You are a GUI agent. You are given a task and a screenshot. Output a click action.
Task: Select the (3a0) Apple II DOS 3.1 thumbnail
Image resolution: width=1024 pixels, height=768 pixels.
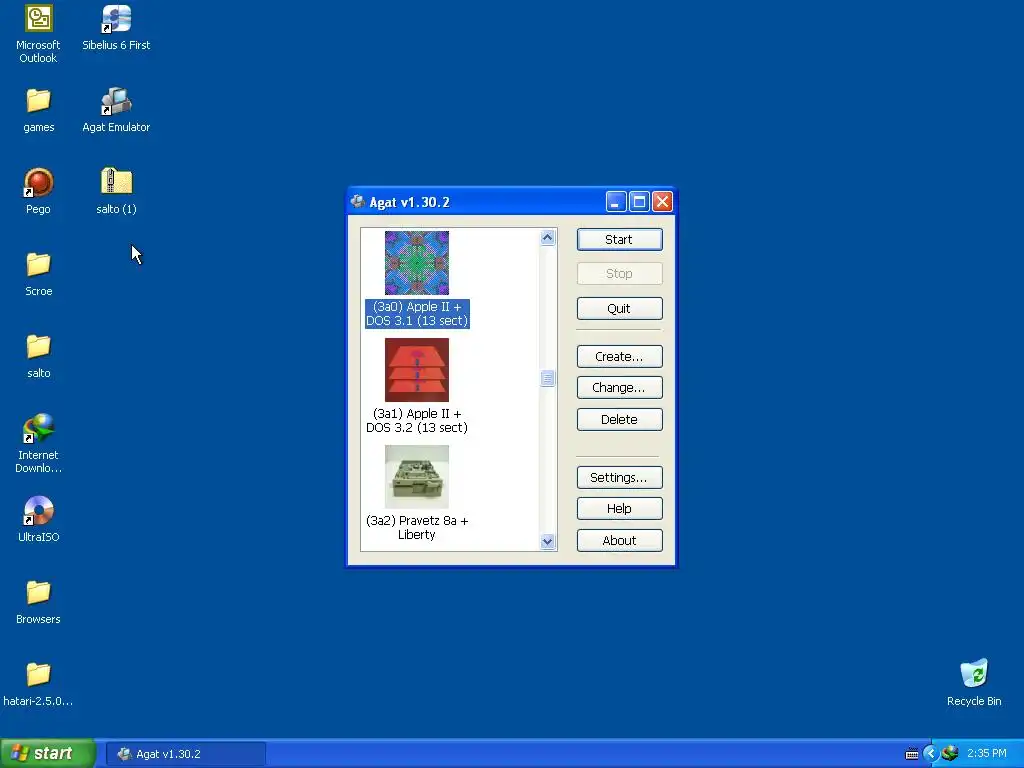click(x=417, y=263)
